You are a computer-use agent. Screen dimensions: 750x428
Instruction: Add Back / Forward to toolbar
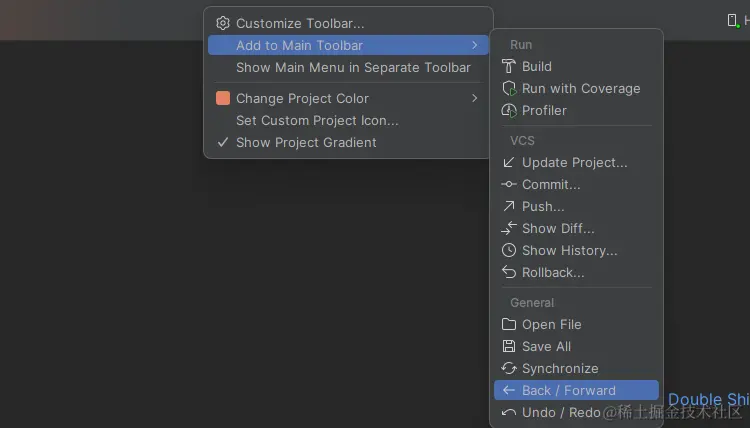[x=568, y=390]
